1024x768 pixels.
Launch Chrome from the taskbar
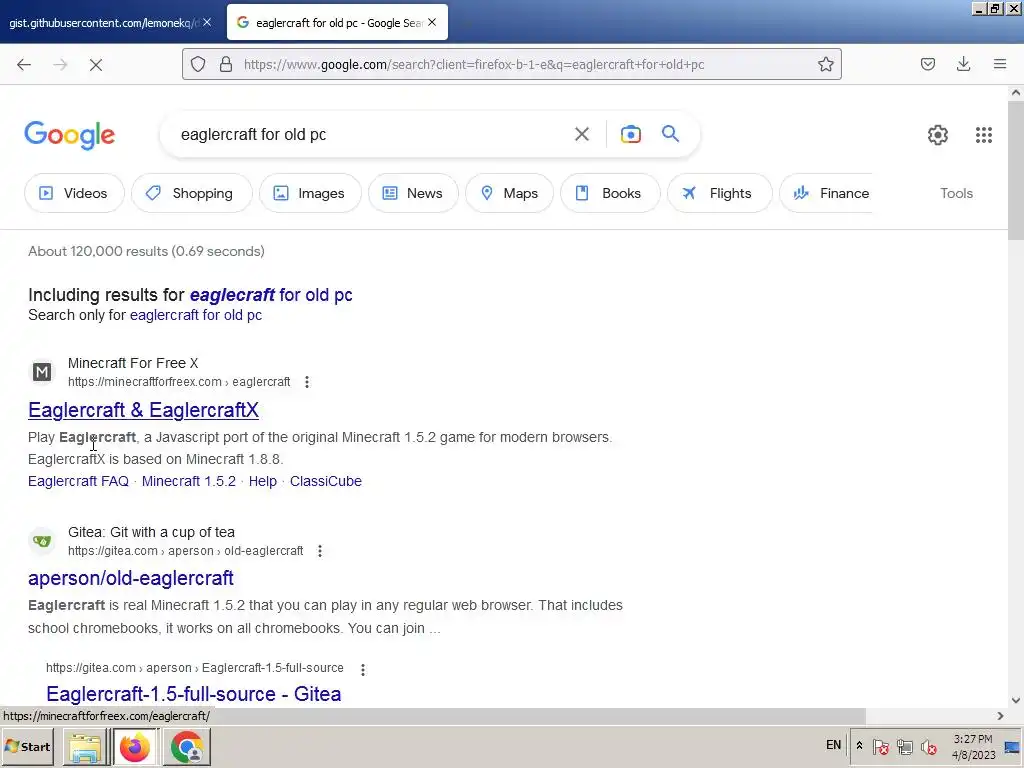[187, 747]
